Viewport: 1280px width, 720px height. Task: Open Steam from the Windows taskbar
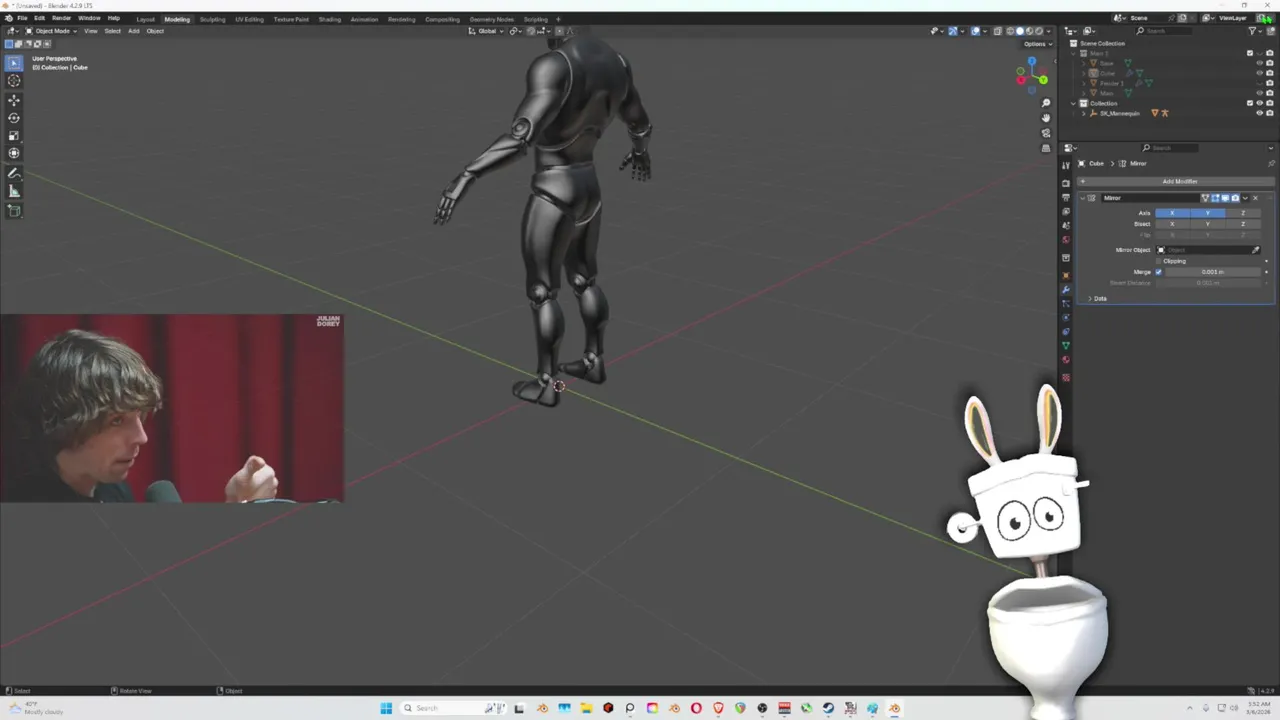point(828,708)
